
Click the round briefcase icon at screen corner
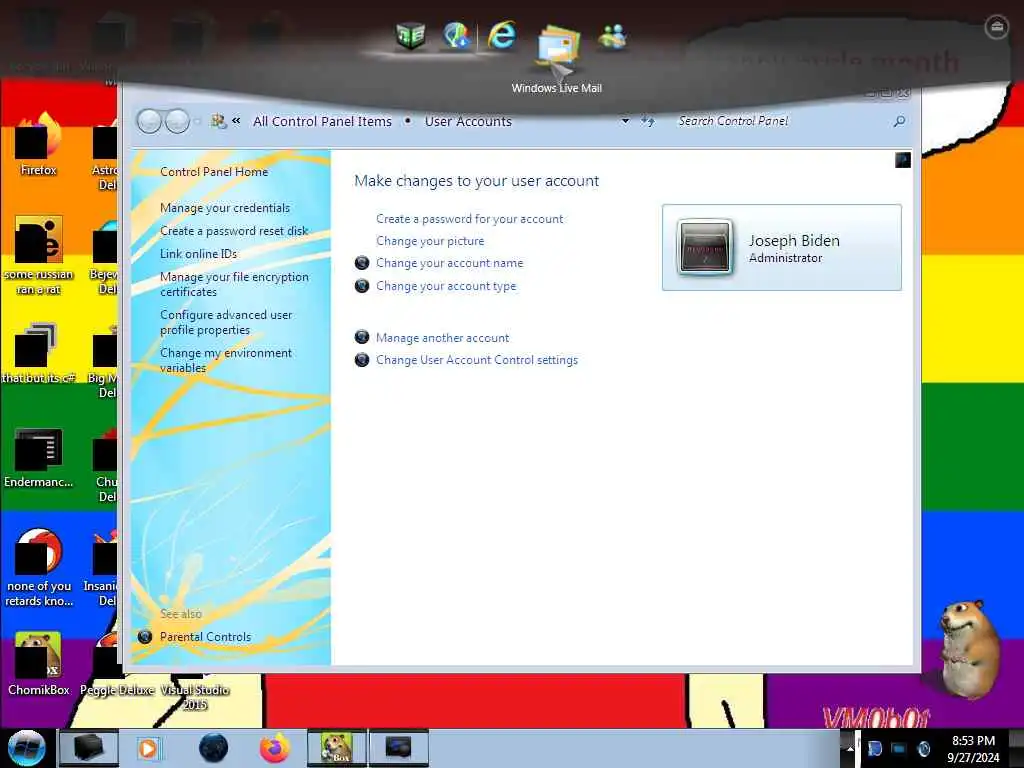(x=996, y=27)
